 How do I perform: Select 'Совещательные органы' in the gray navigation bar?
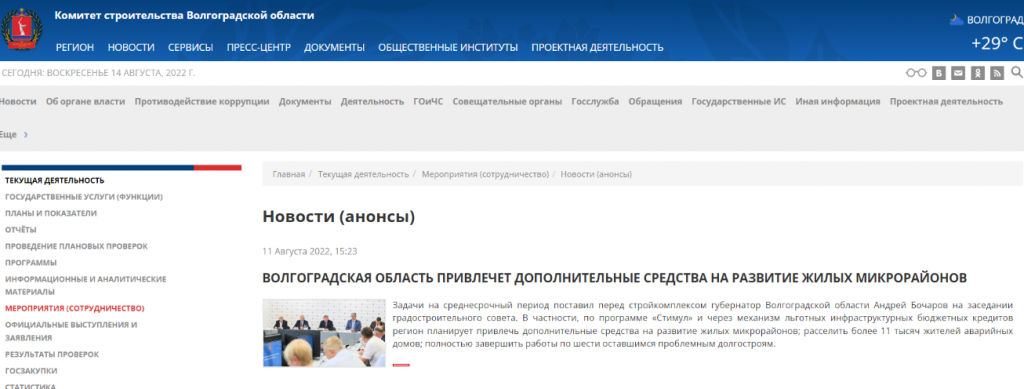(507, 101)
